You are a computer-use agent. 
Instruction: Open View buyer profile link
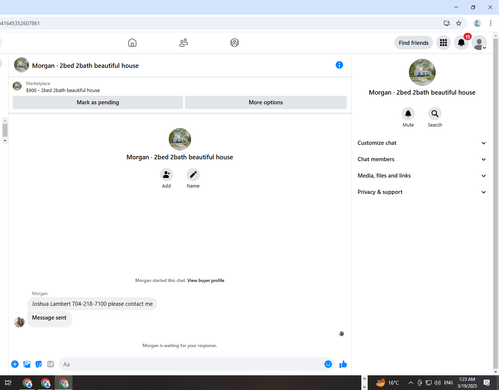coord(206,280)
